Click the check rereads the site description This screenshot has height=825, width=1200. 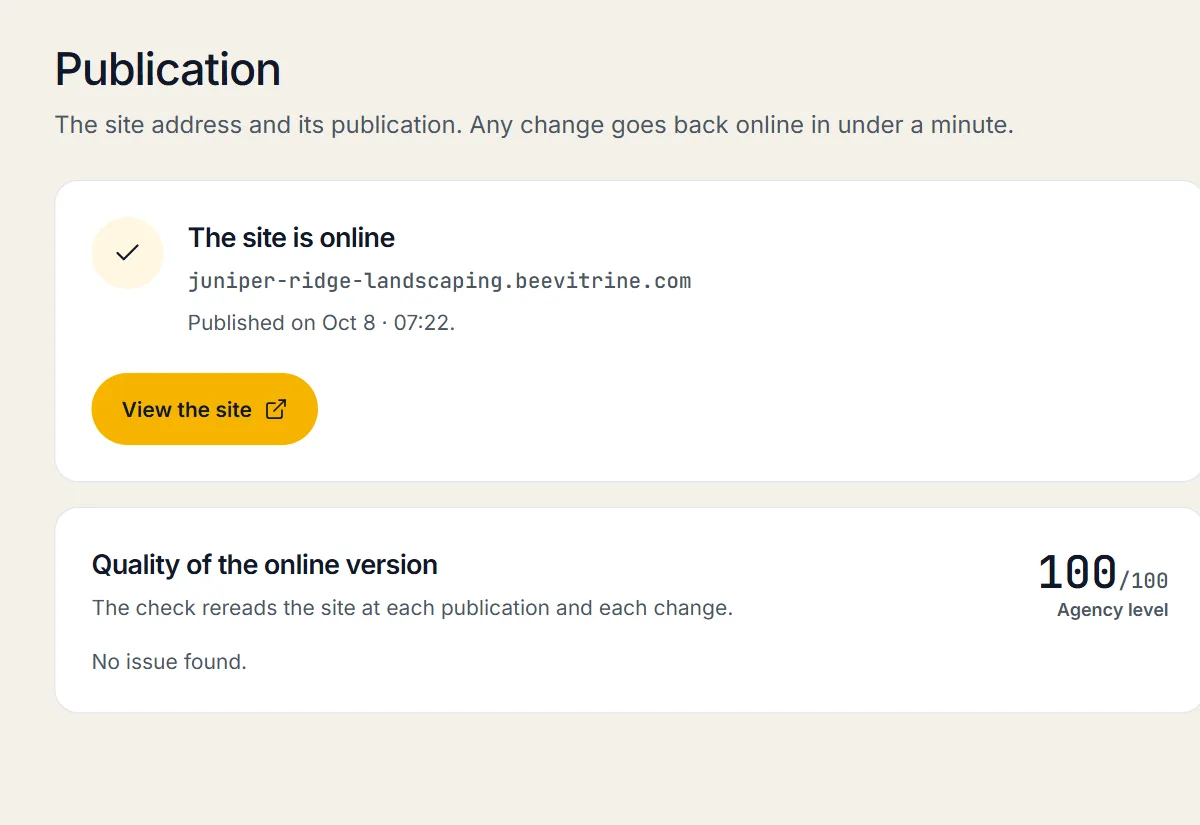[412, 608]
